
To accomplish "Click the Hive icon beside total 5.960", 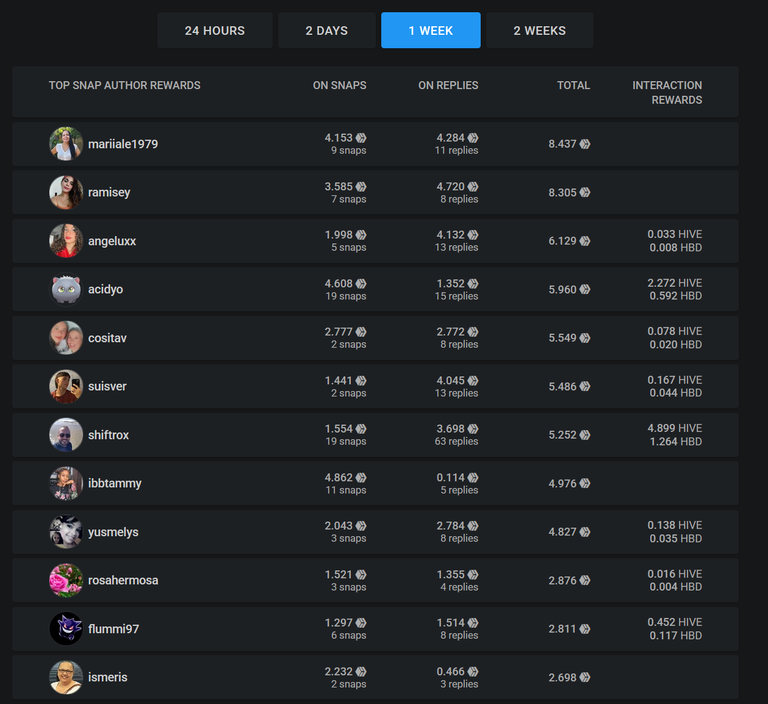I will click(x=585, y=290).
